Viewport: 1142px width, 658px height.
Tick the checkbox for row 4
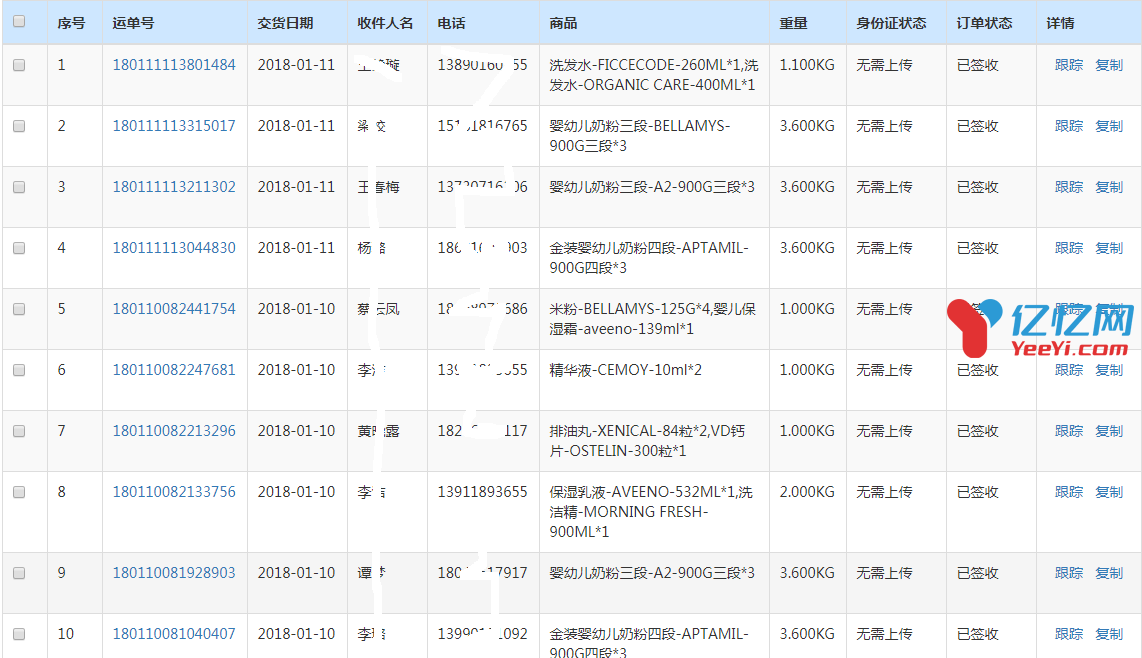(19, 248)
